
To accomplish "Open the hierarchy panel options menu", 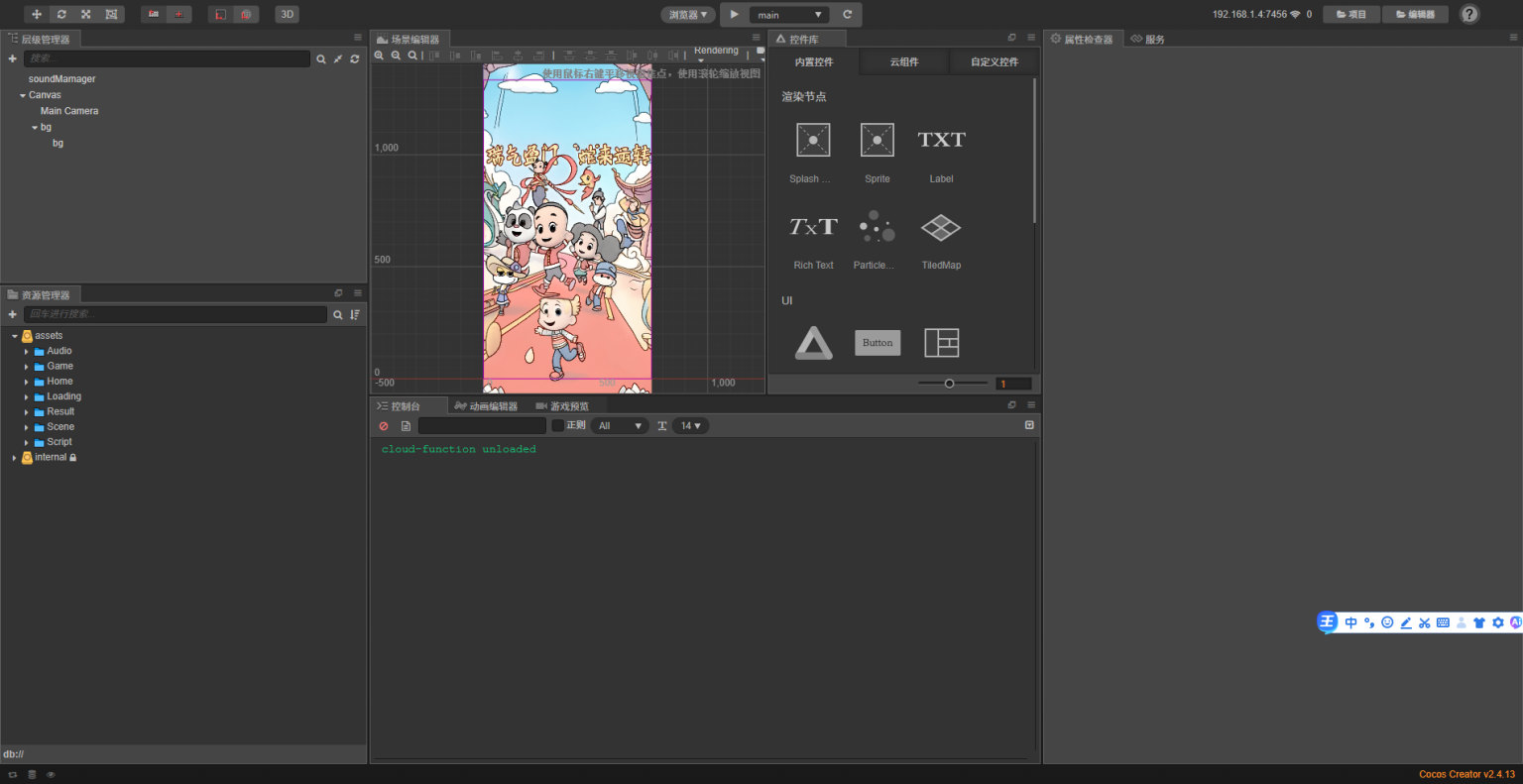I will pos(358,38).
